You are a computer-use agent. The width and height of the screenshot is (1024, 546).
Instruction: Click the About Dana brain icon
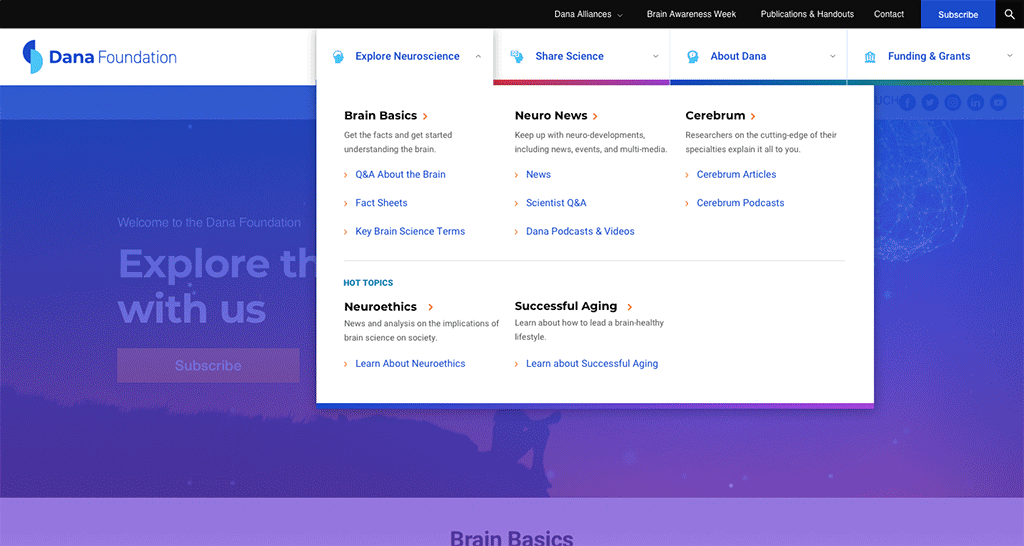[693, 57]
